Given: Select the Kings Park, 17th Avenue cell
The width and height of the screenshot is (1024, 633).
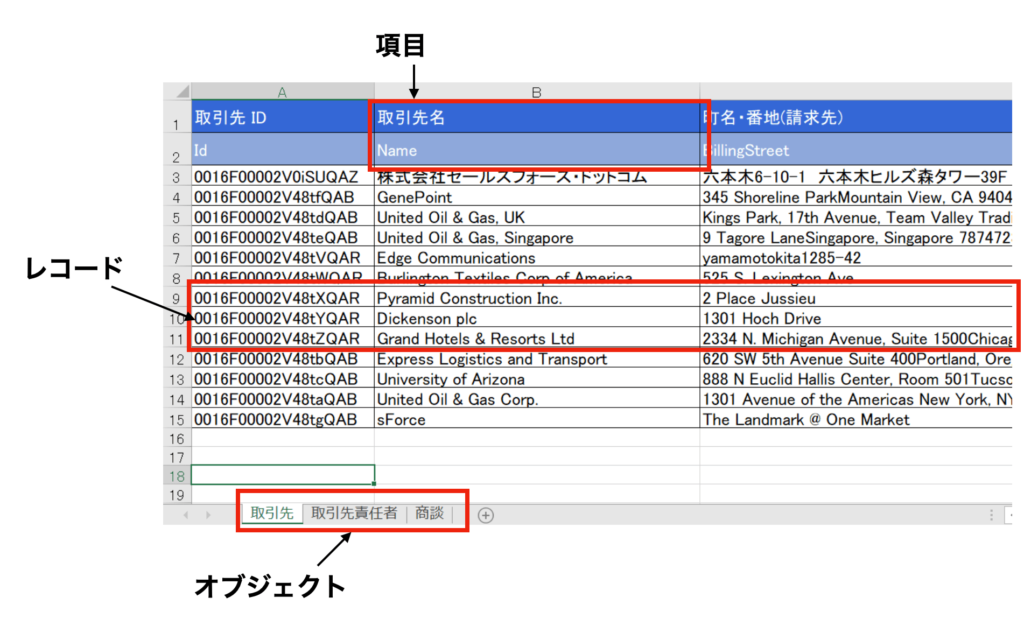Looking at the screenshot, I should click(x=856, y=217).
